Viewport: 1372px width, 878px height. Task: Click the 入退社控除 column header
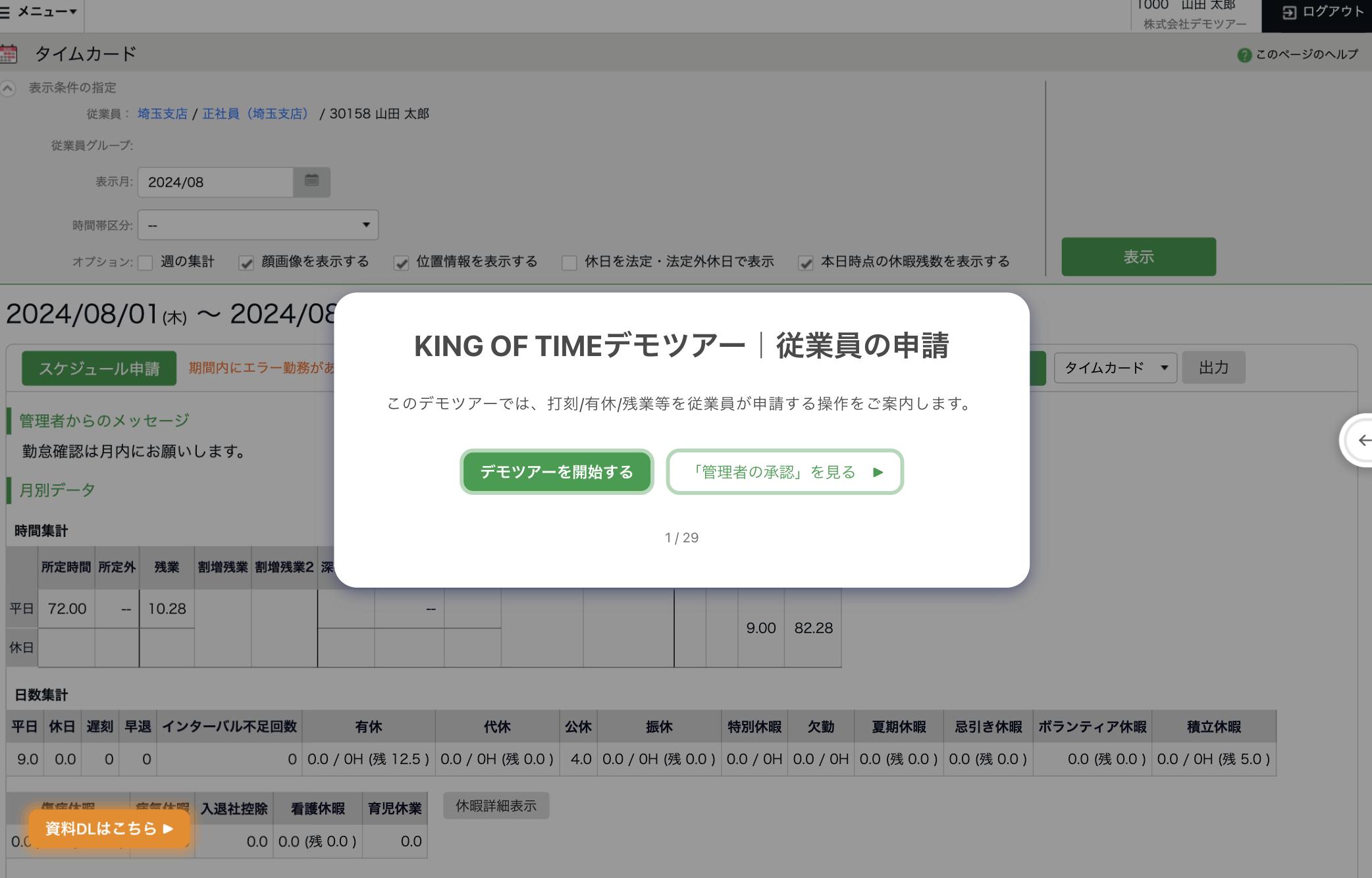pos(234,809)
